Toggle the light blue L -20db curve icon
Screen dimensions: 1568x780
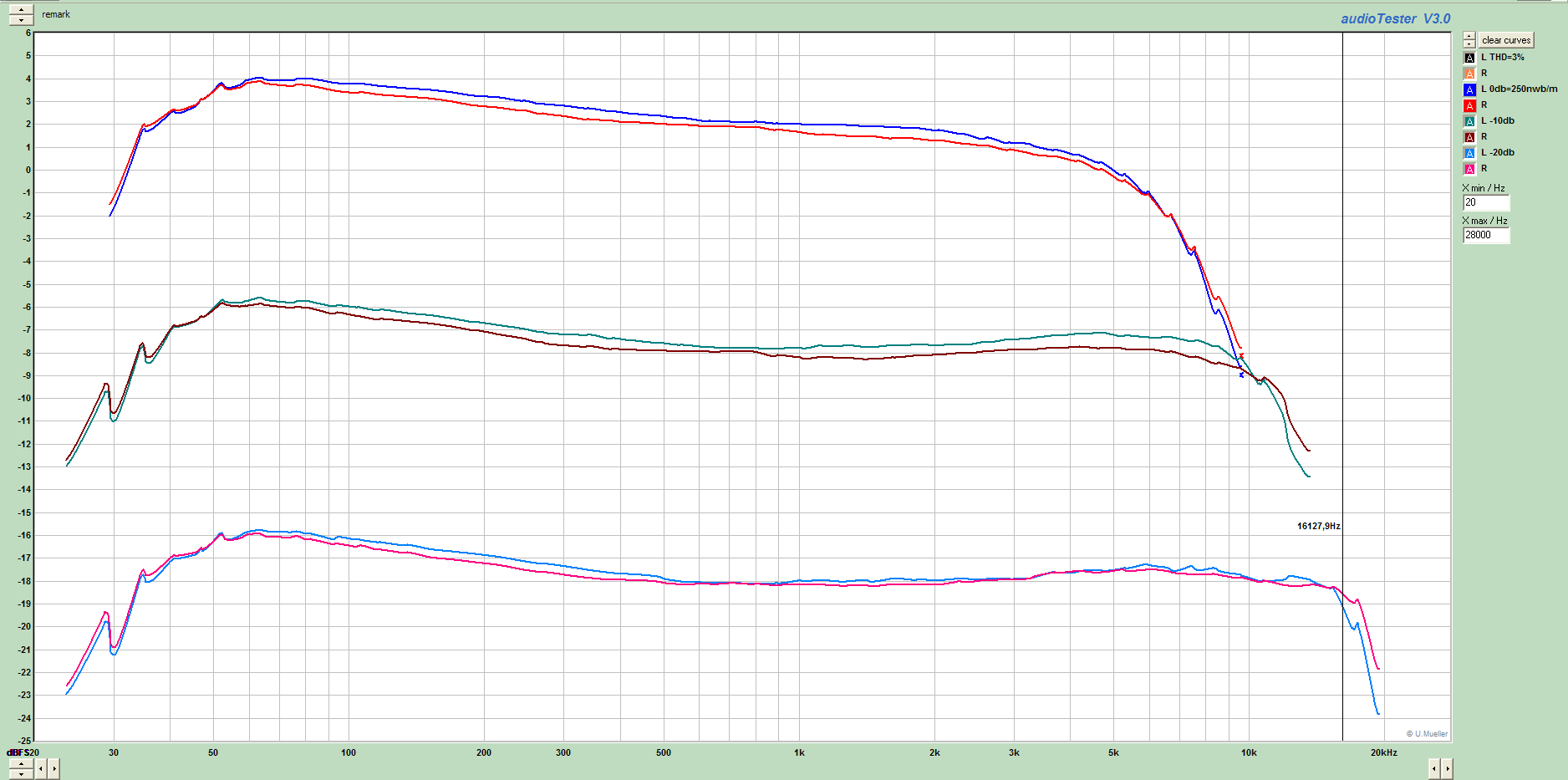(x=1469, y=153)
